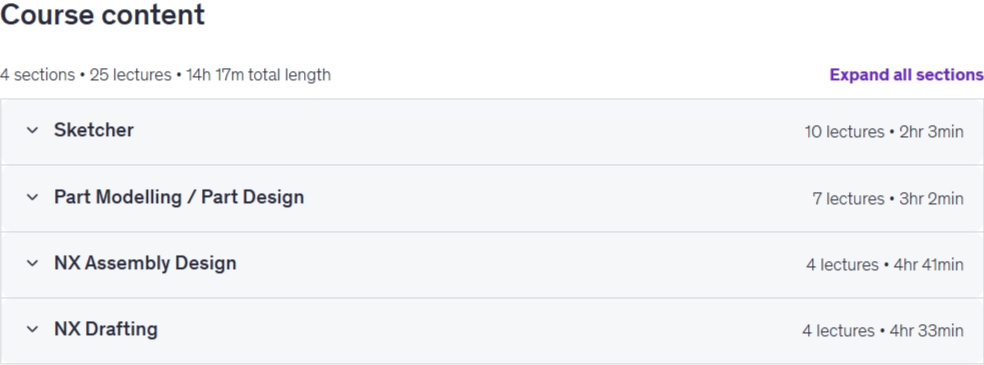Viewport: 984px width, 365px height.
Task: Expand the NX Drafting section chevron
Action: 33,329
